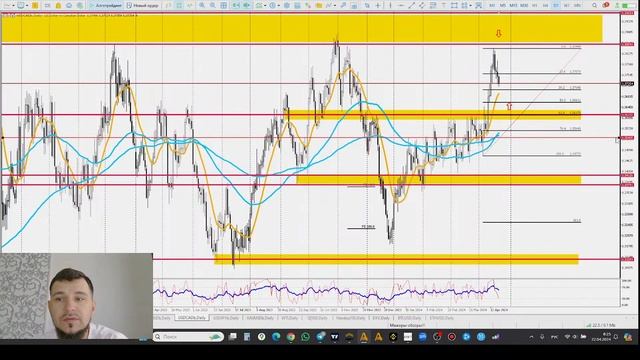This screenshot has width=640, height=360.
Task: Switch chart to H1 timeframe
Action: (534, 6)
